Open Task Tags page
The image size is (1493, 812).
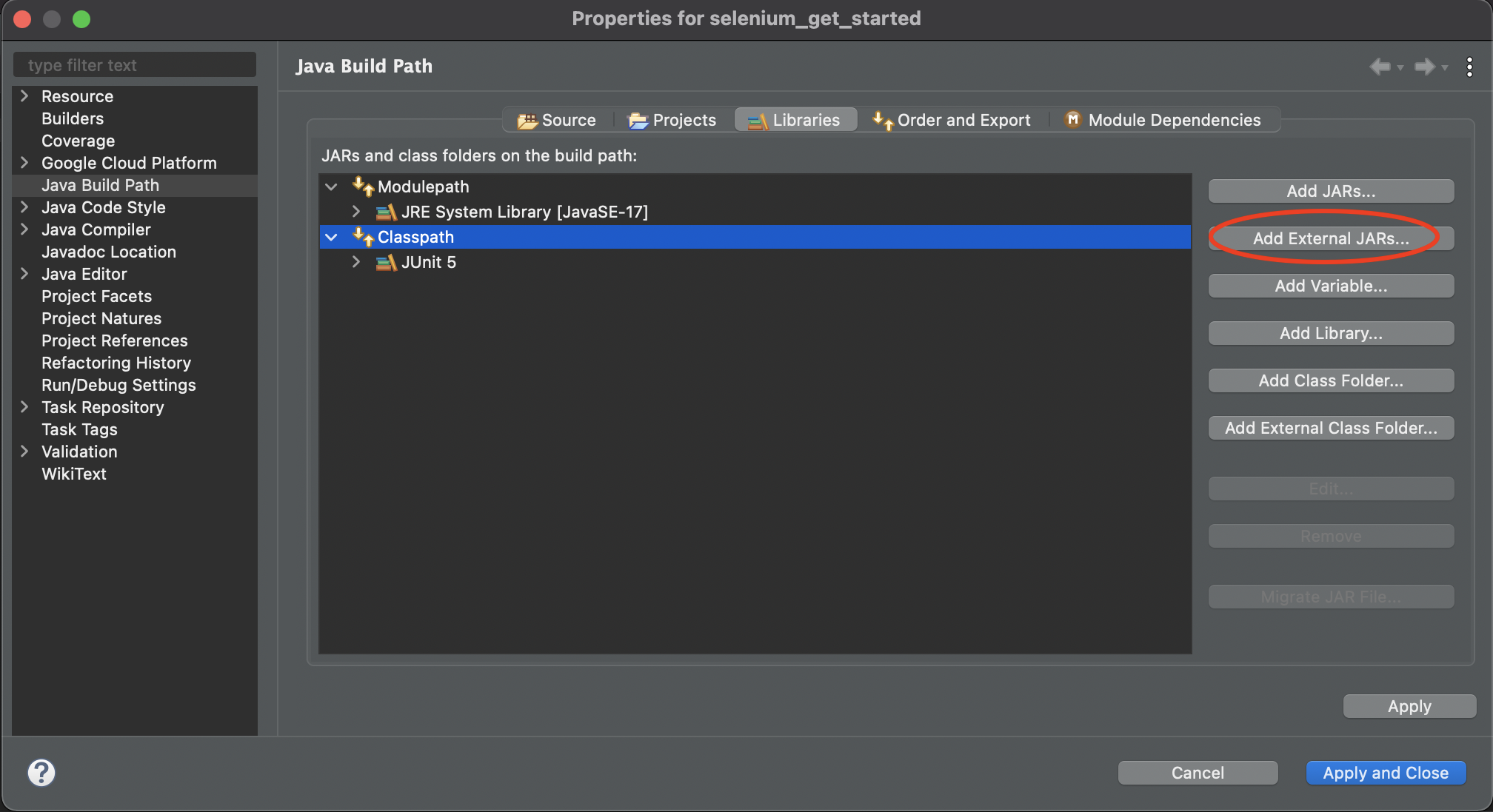pyautogui.click(x=79, y=429)
